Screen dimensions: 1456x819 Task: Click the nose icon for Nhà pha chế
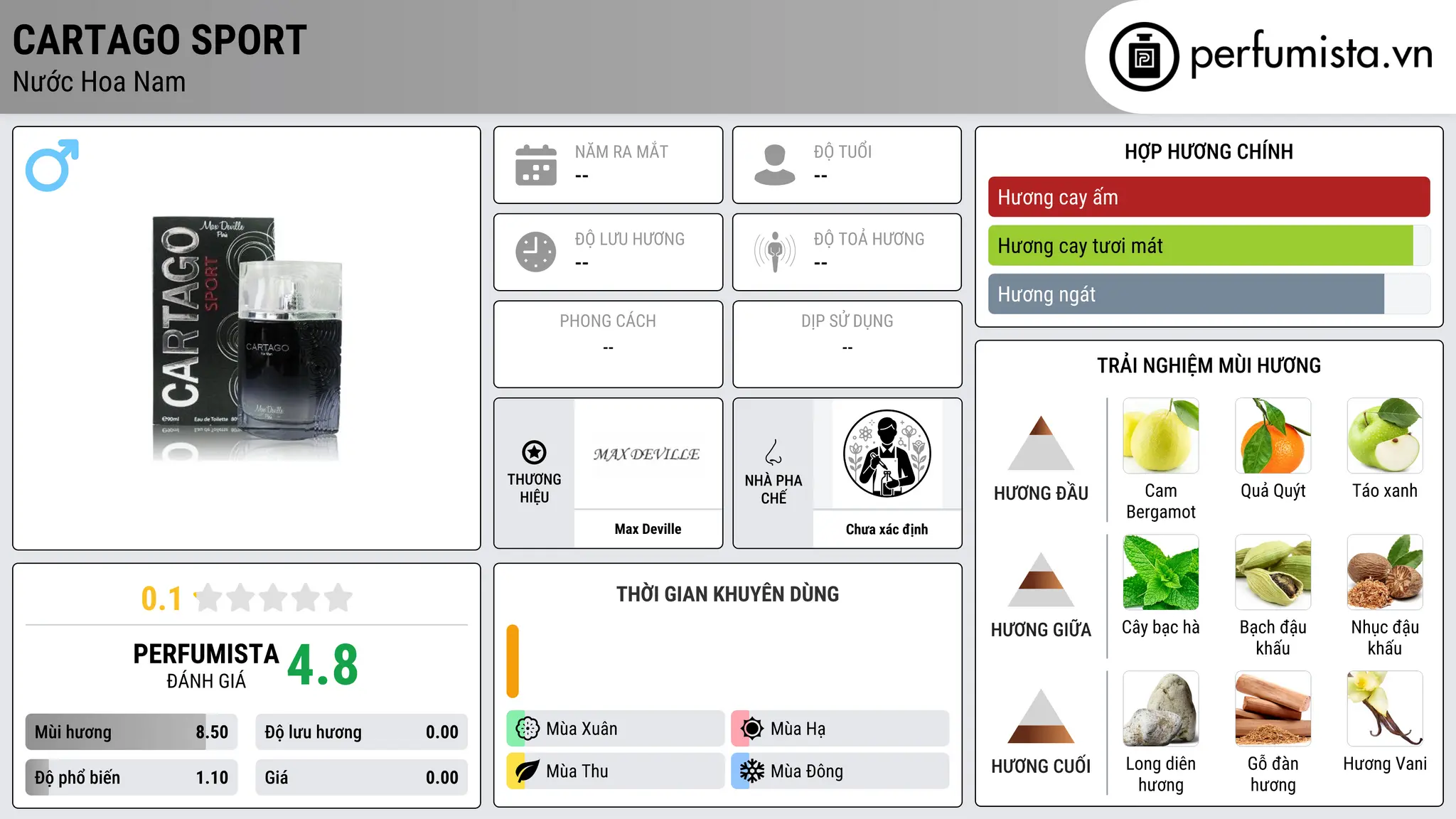[x=773, y=452]
